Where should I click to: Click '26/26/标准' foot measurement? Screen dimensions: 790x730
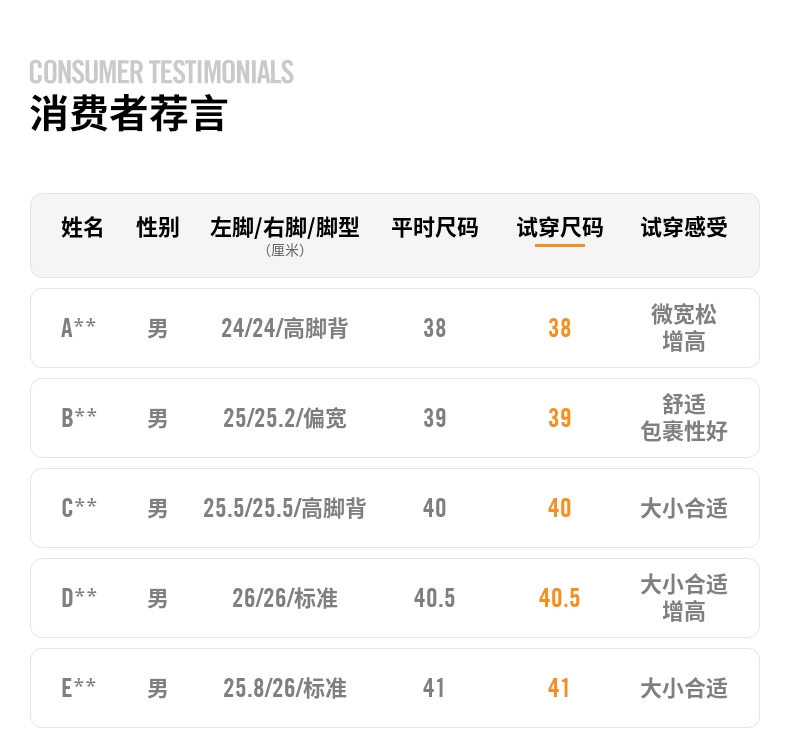[285, 599]
